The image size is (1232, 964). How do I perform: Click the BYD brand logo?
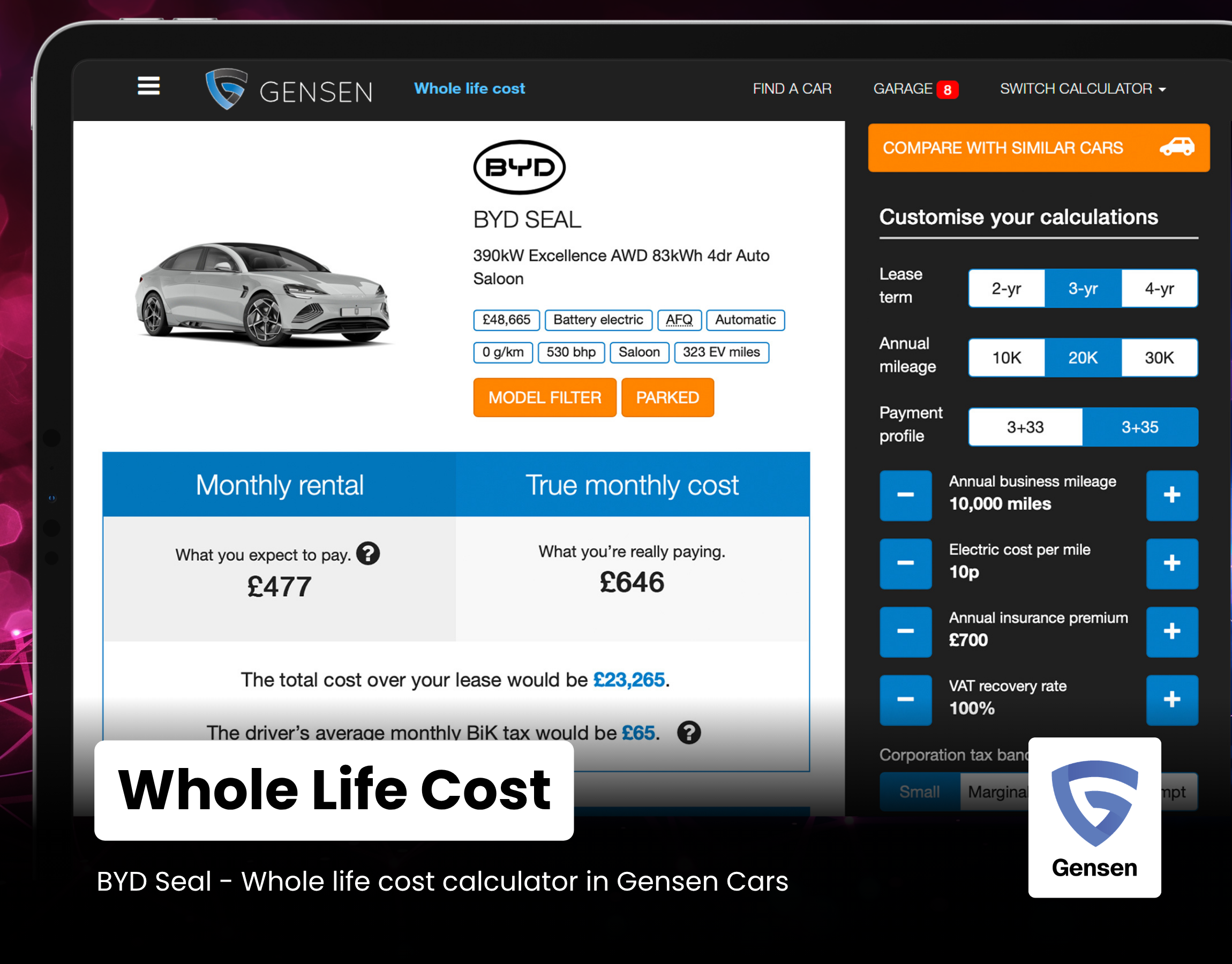pyautogui.click(x=519, y=168)
